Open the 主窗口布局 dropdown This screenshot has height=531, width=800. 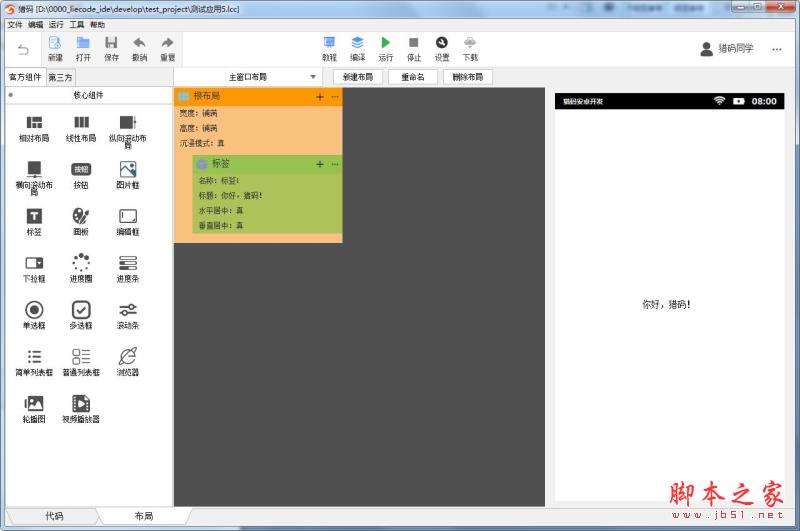[247, 77]
